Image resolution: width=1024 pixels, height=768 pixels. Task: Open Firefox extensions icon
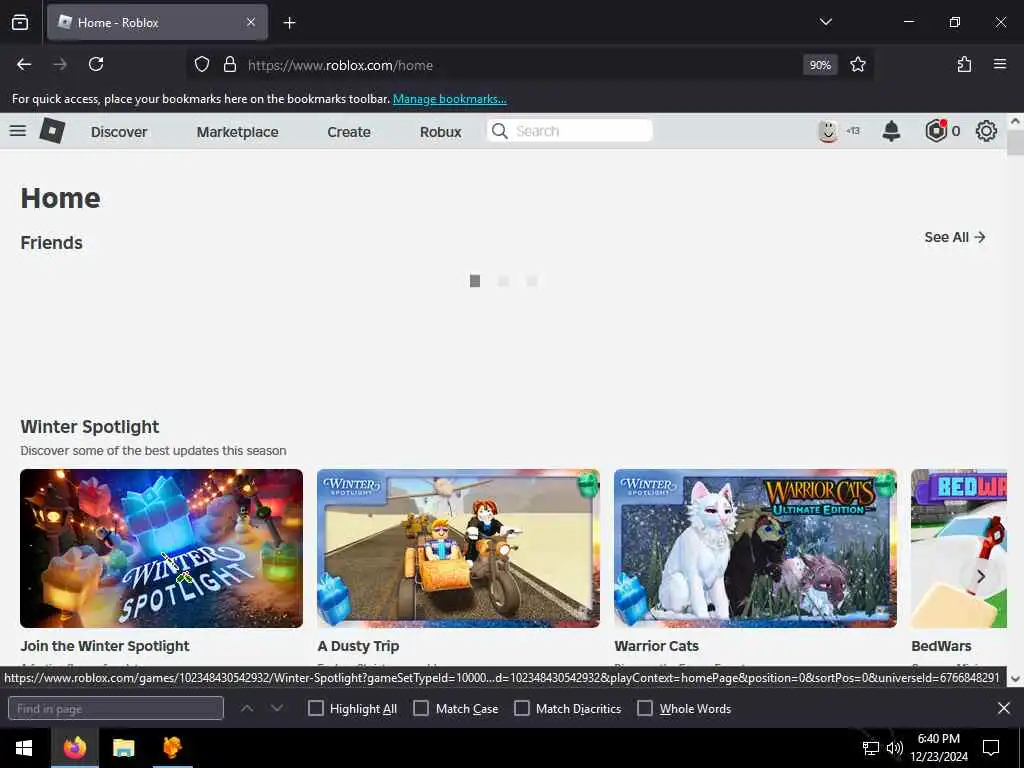click(x=964, y=64)
